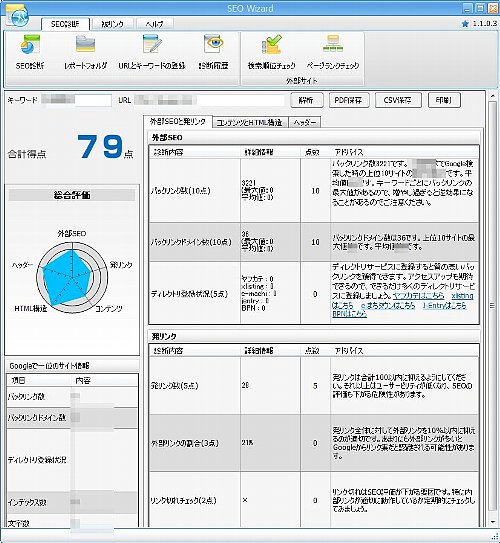Select the インデックス数 row in the left list
Screen dimensions: 500x543
(72, 502)
